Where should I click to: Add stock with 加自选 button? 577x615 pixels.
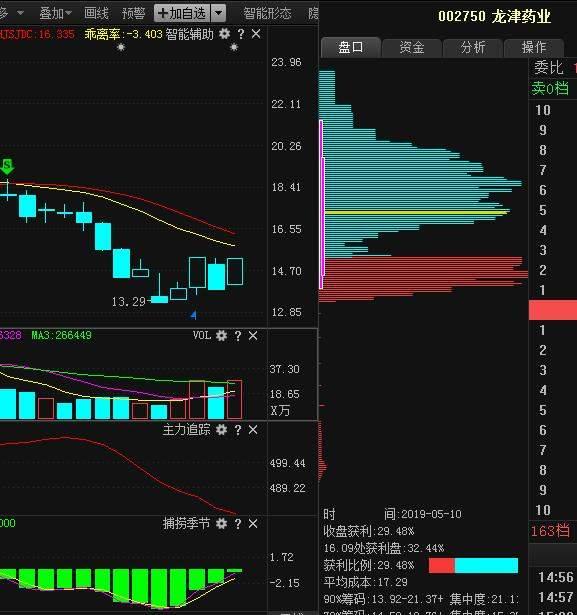[182, 13]
